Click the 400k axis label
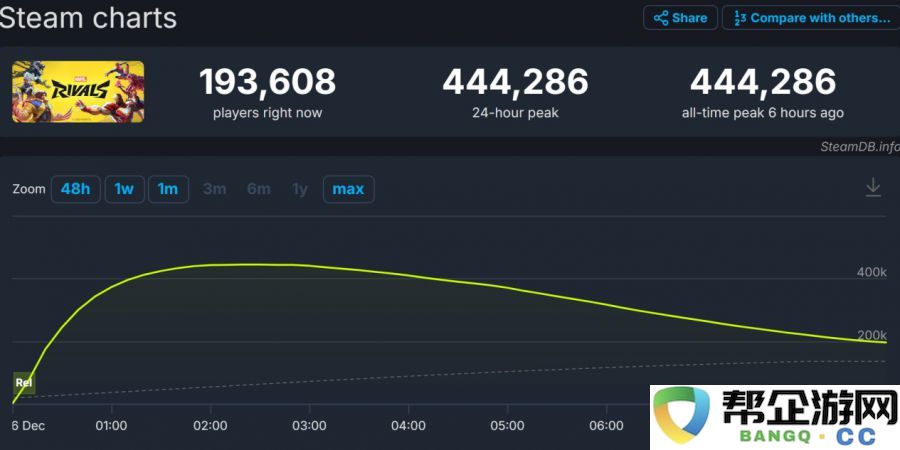This screenshot has height=450, width=900. 871,272
